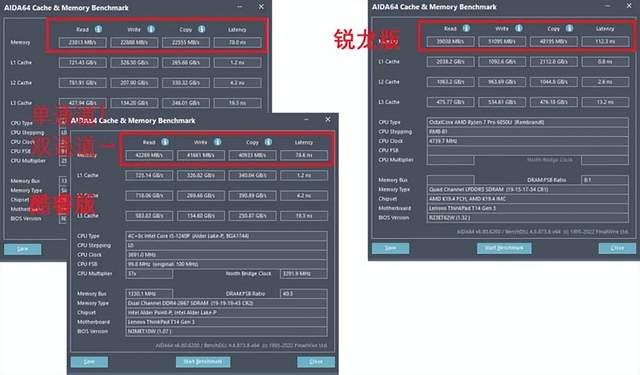The height and width of the screenshot is (375, 640).
Task: Click the 'L1 Cache' label in the AMD Ryzen window
Action: [x=389, y=62]
